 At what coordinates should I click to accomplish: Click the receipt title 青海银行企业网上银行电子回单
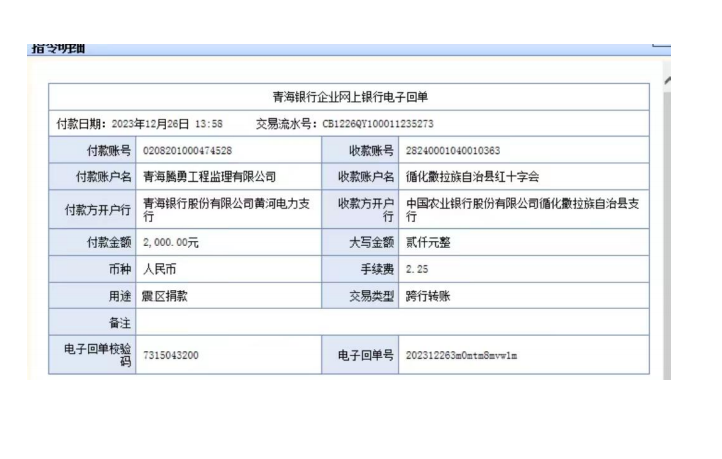tap(350, 97)
